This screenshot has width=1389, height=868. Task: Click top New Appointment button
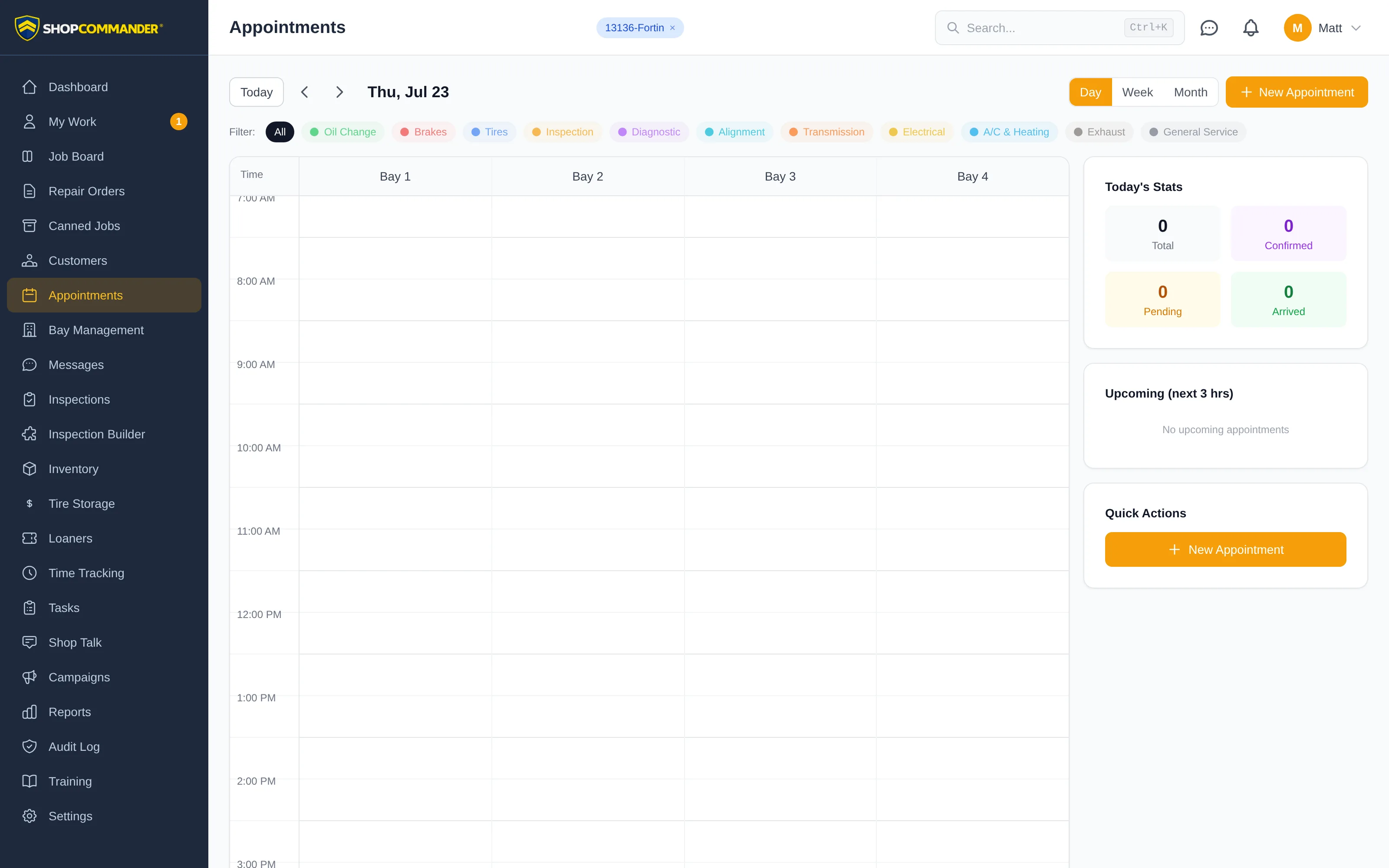[1297, 92]
